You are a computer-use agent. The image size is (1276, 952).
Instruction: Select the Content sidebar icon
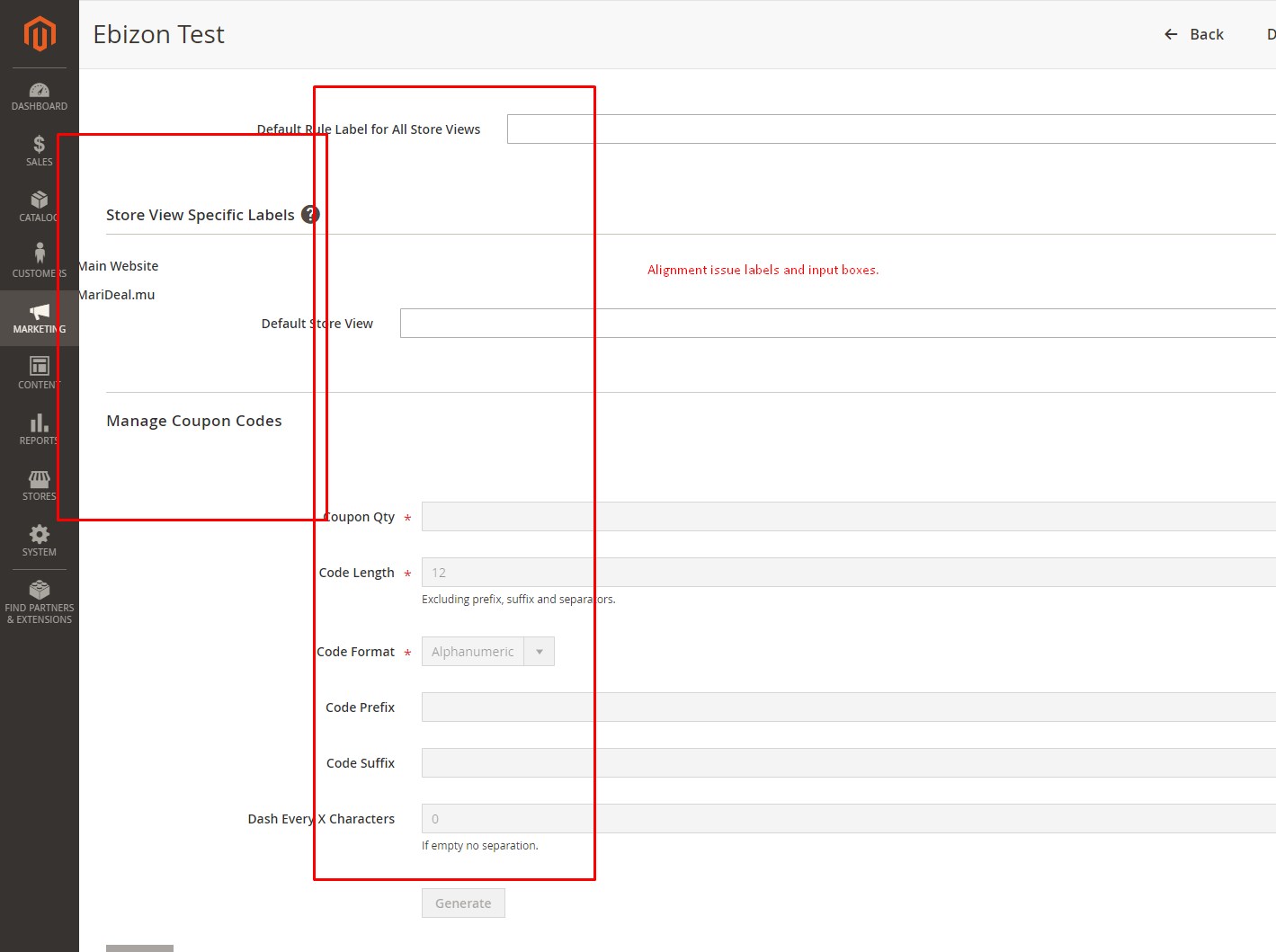(x=39, y=373)
